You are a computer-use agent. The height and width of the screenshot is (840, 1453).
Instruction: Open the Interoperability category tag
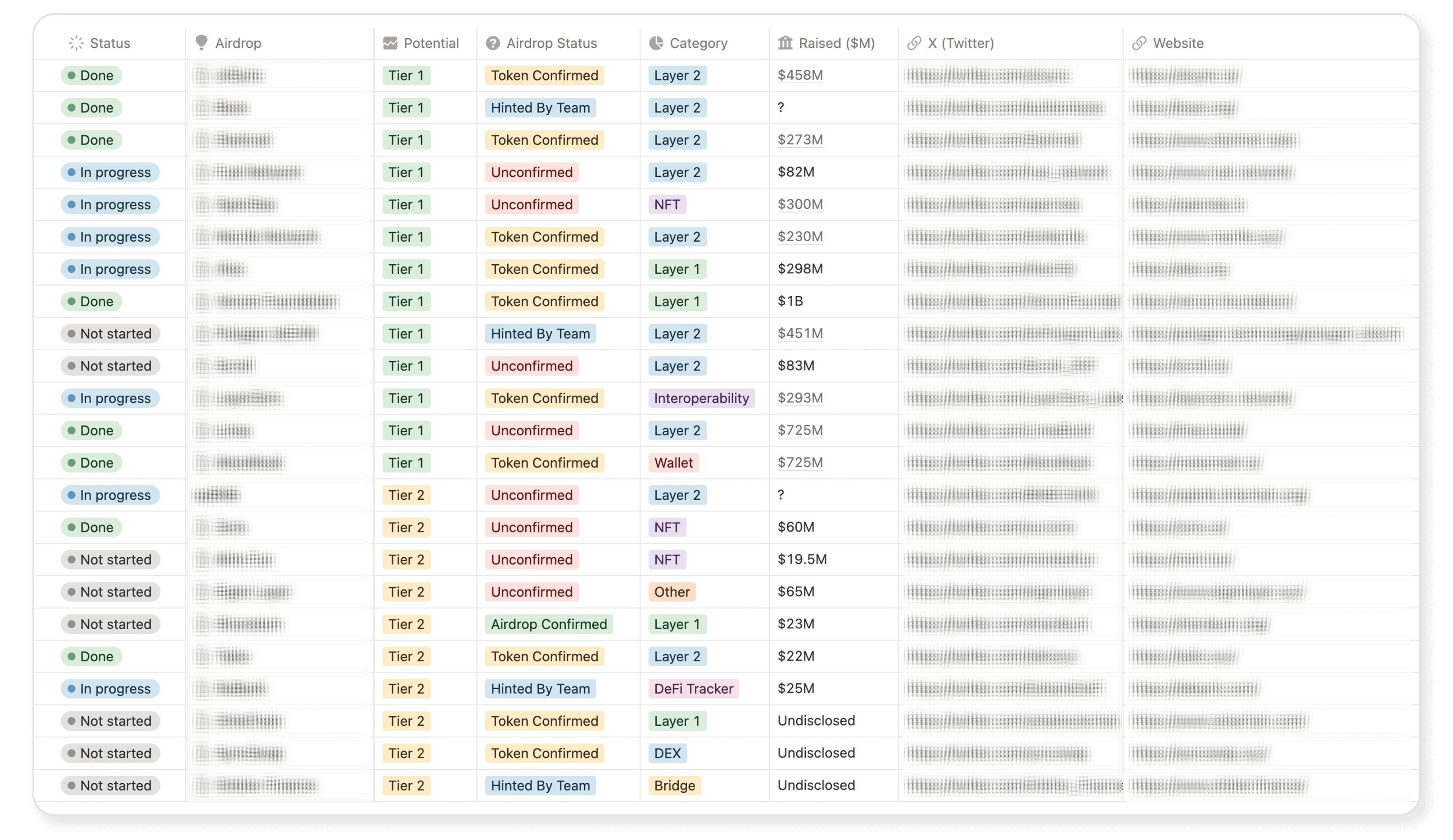tap(701, 398)
